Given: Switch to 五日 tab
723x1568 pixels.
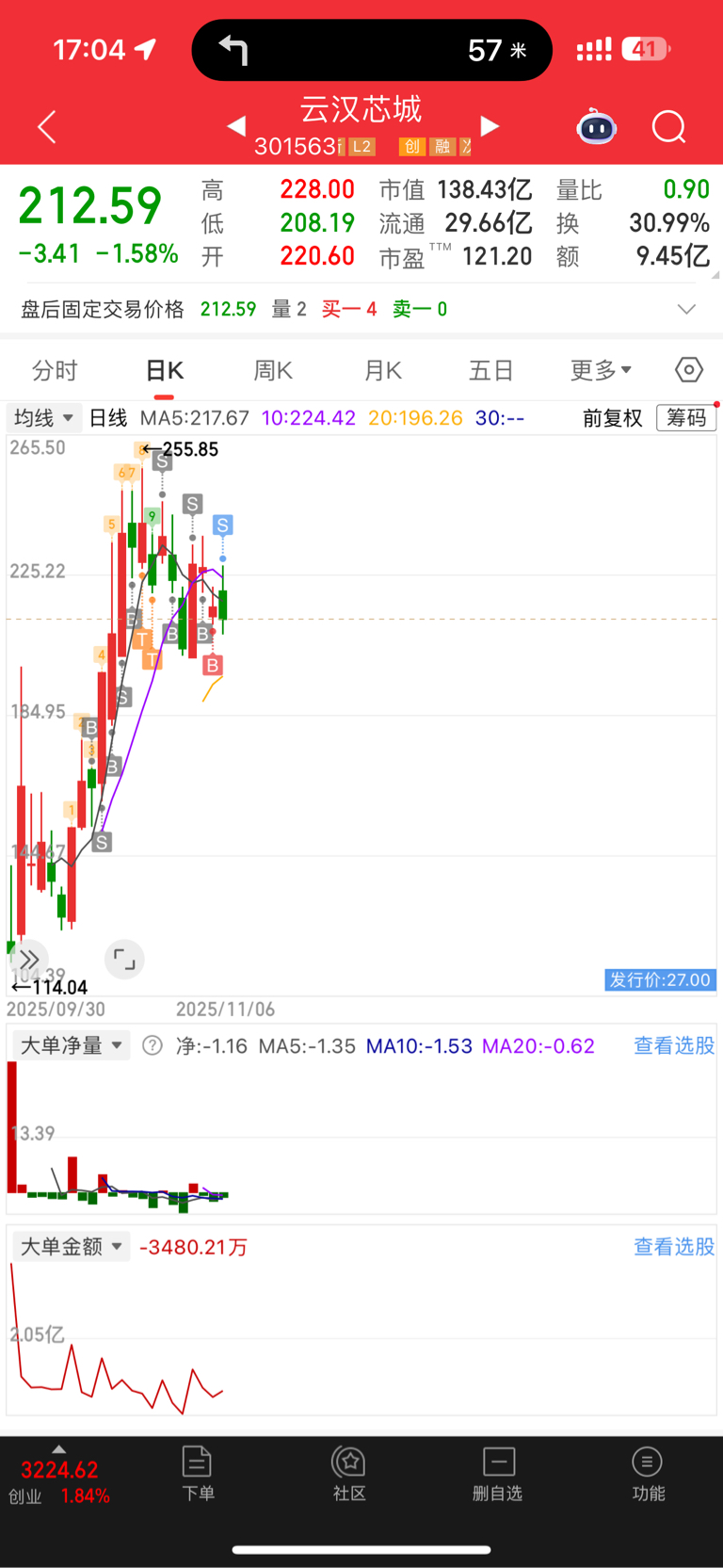Looking at the screenshot, I should click(491, 370).
